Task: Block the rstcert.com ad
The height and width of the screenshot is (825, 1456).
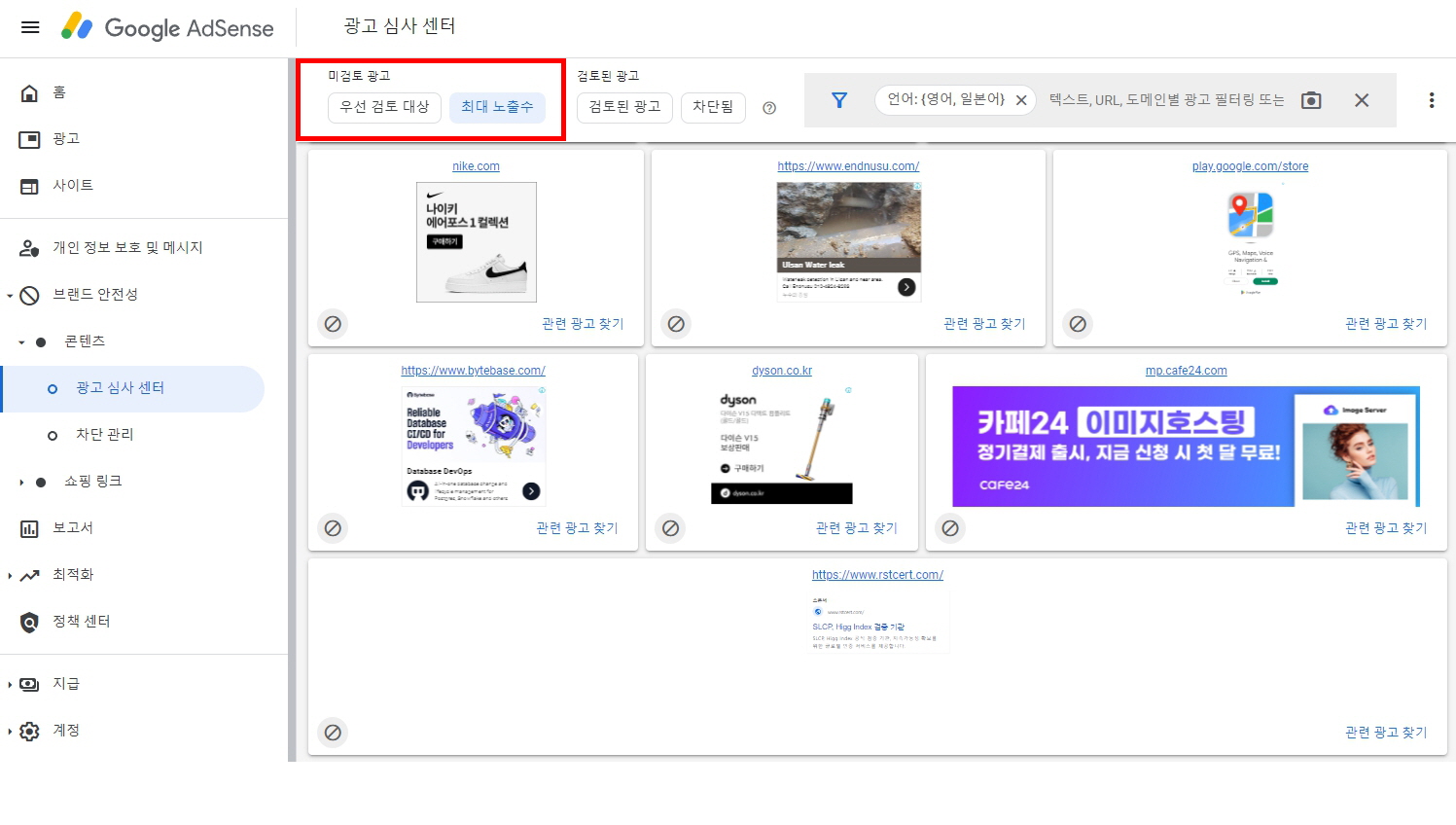Action: pyautogui.click(x=333, y=733)
